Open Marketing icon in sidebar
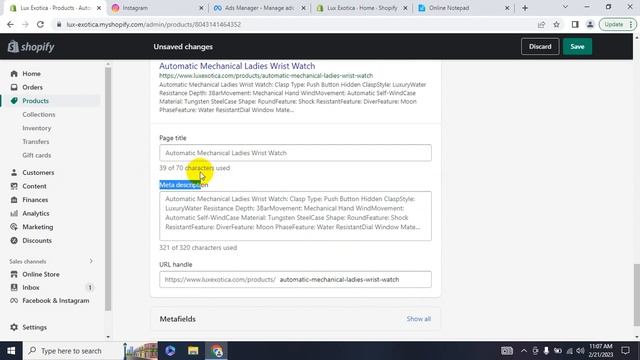 [x=14, y=227]
